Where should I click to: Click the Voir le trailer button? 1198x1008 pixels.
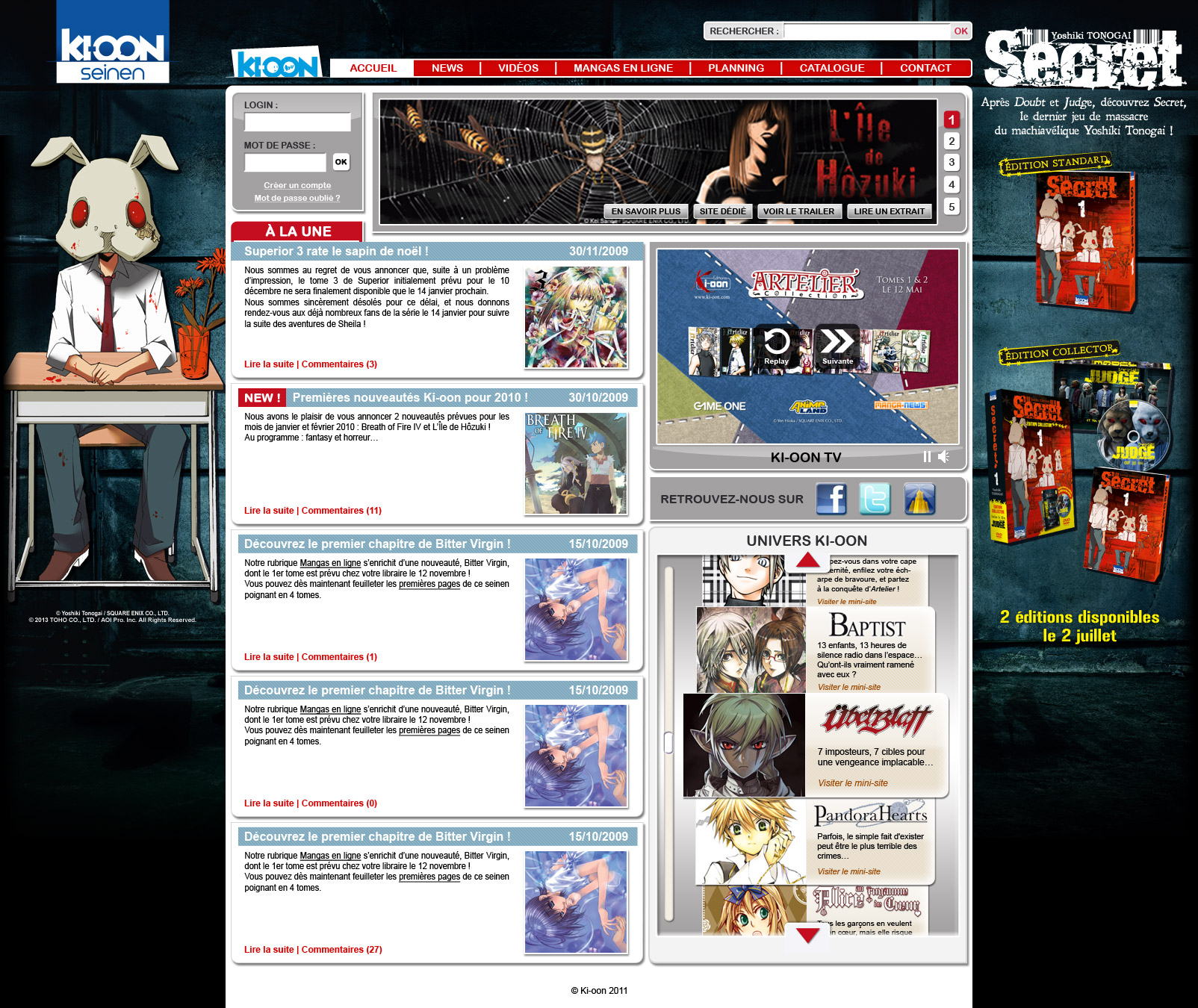(799, 211)
